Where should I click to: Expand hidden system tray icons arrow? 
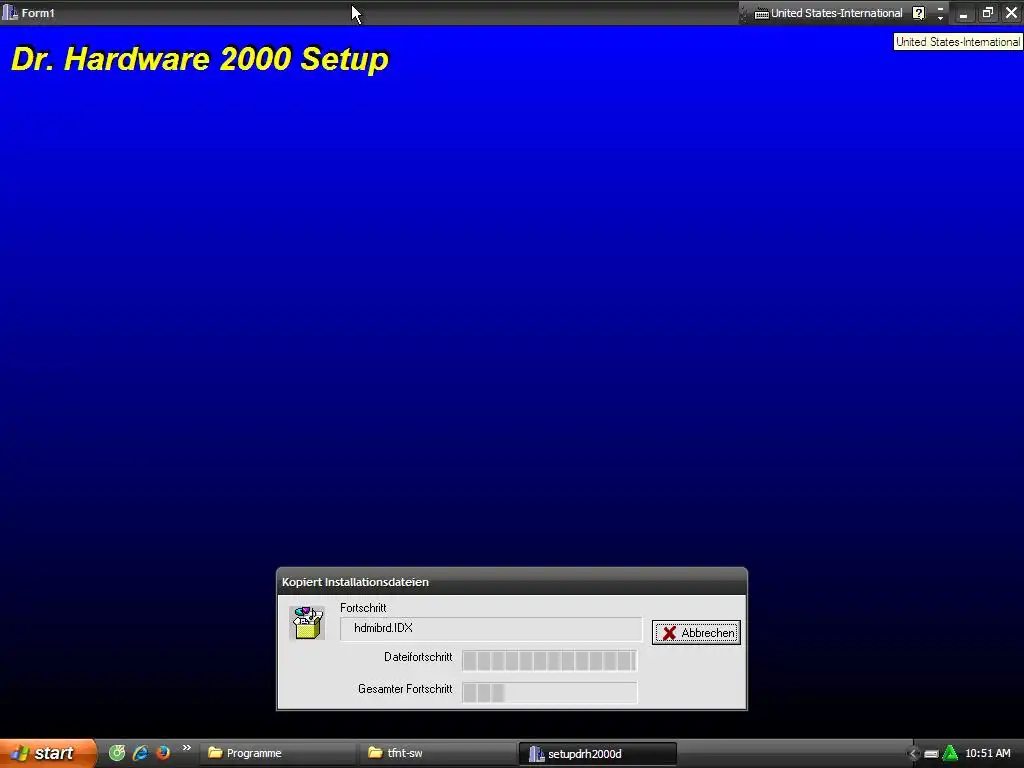click(x=913, y=754)
